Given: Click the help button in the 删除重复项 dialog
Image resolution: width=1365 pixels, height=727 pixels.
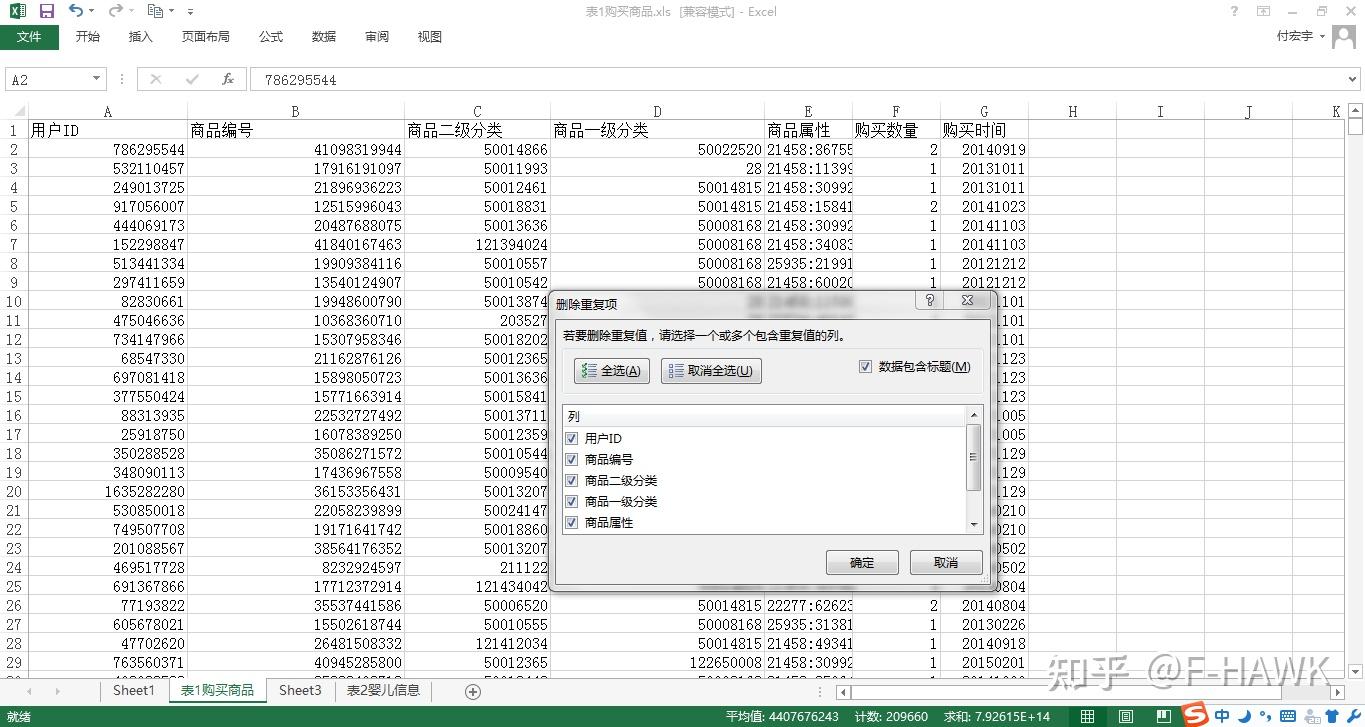Looking at the screenshot, I should [x=930, y=300].
